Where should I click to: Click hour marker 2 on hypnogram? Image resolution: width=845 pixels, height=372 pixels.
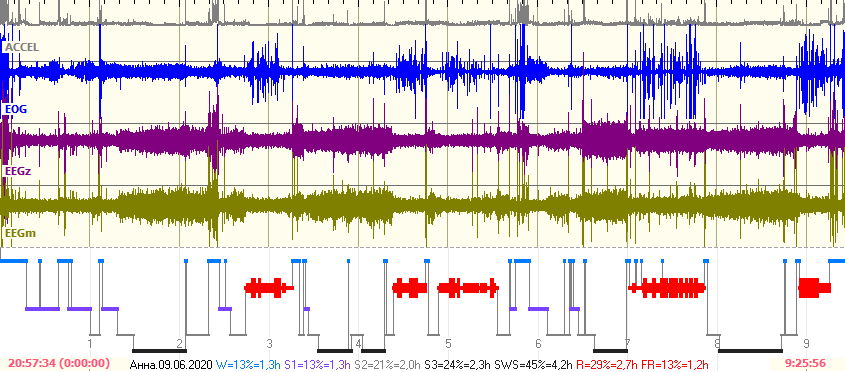click(179, 343)
